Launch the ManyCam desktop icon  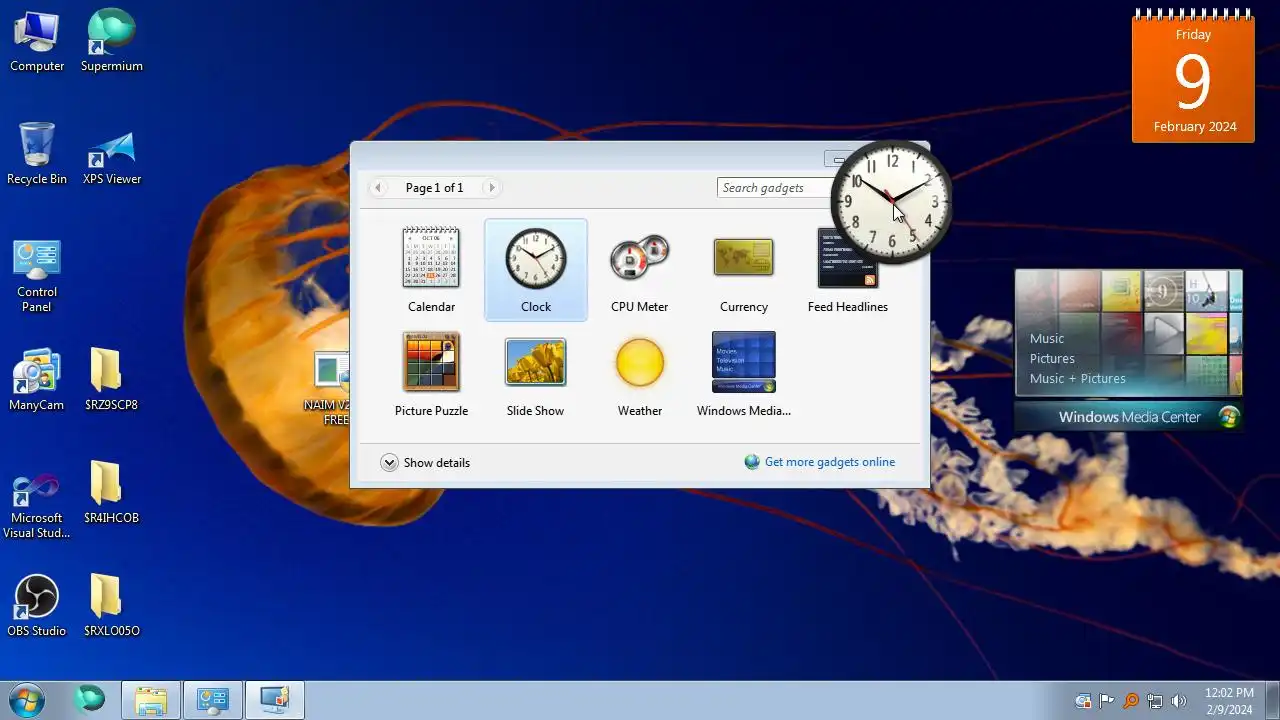[37, 381]
